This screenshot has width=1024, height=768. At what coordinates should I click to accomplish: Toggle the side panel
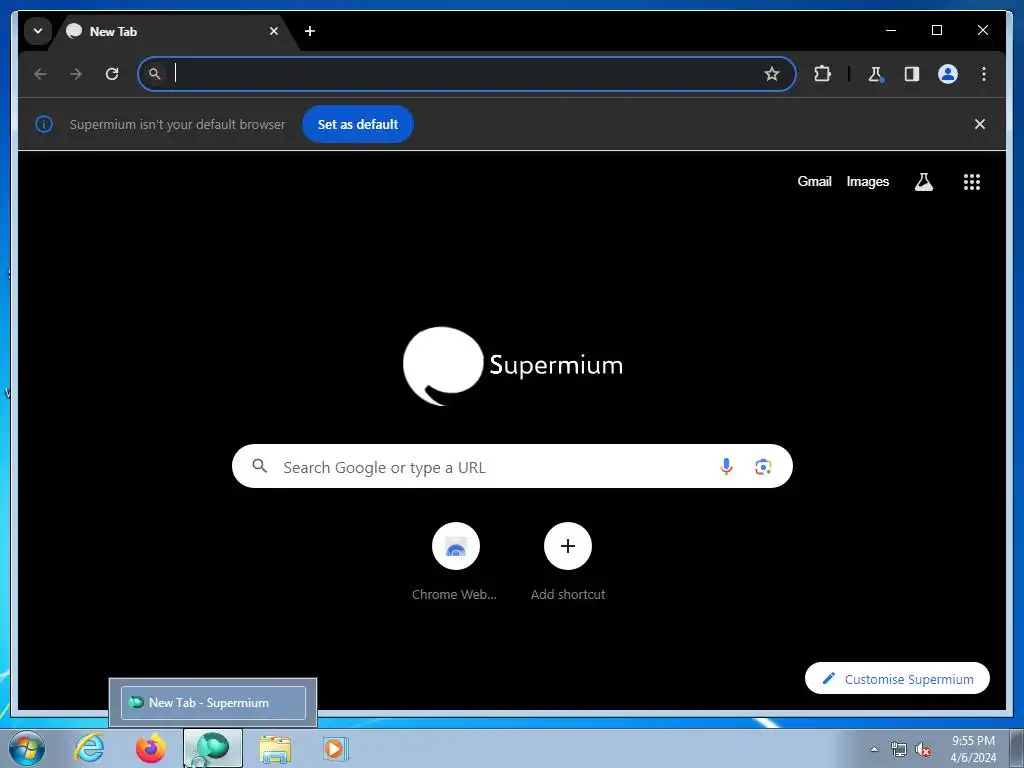(x=912, y=74)
